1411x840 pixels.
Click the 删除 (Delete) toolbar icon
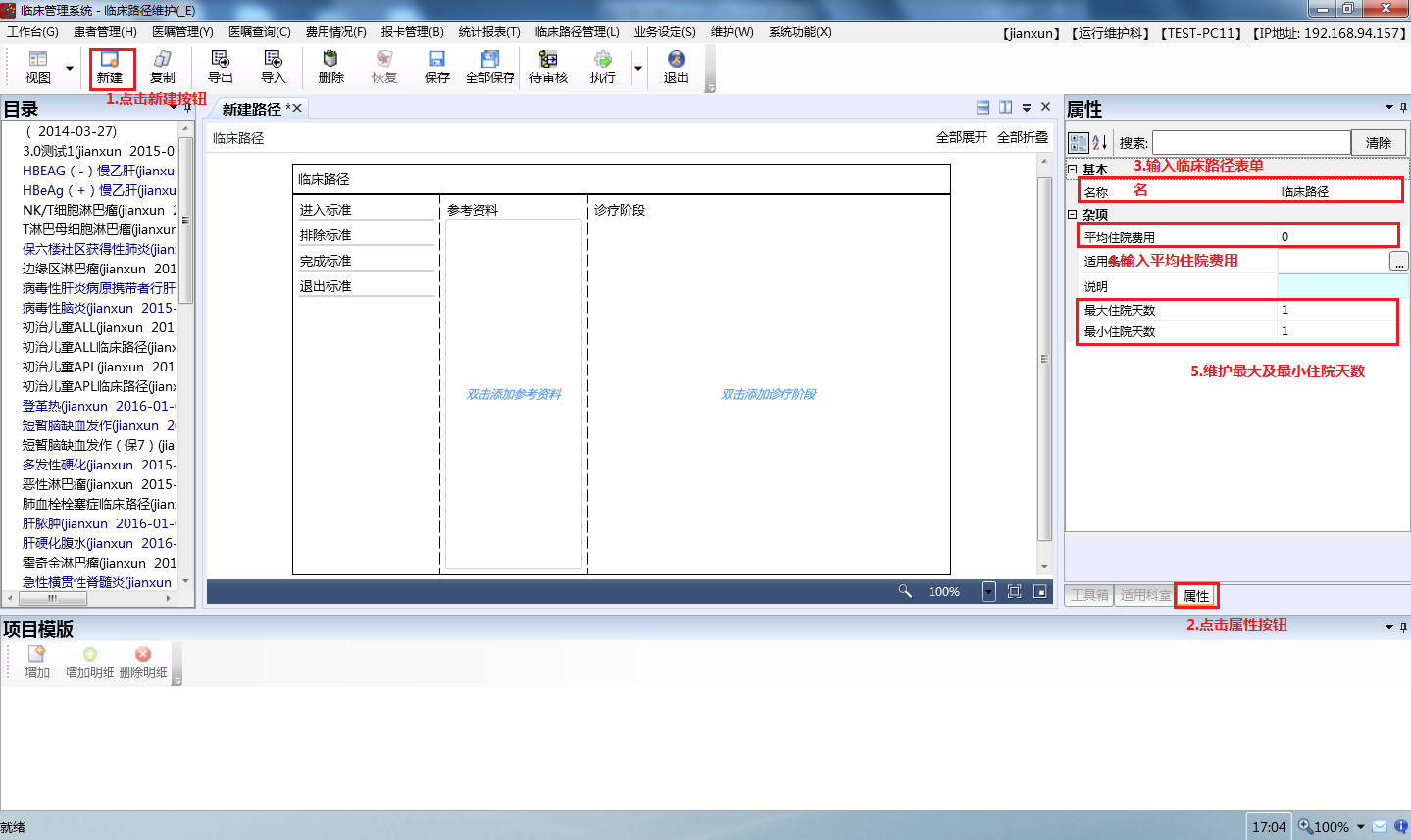coord(331,60)
